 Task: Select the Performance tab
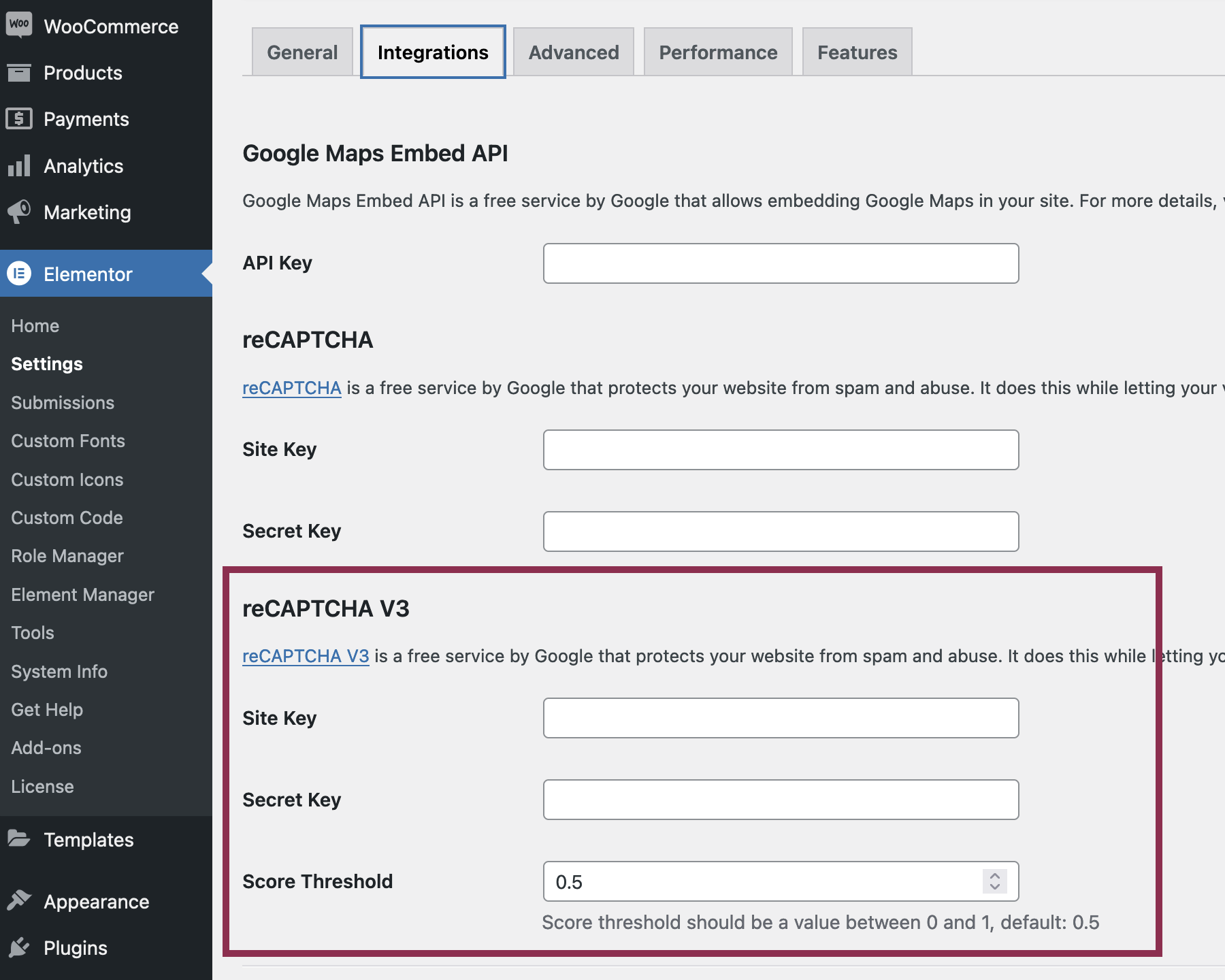[718, 52]
